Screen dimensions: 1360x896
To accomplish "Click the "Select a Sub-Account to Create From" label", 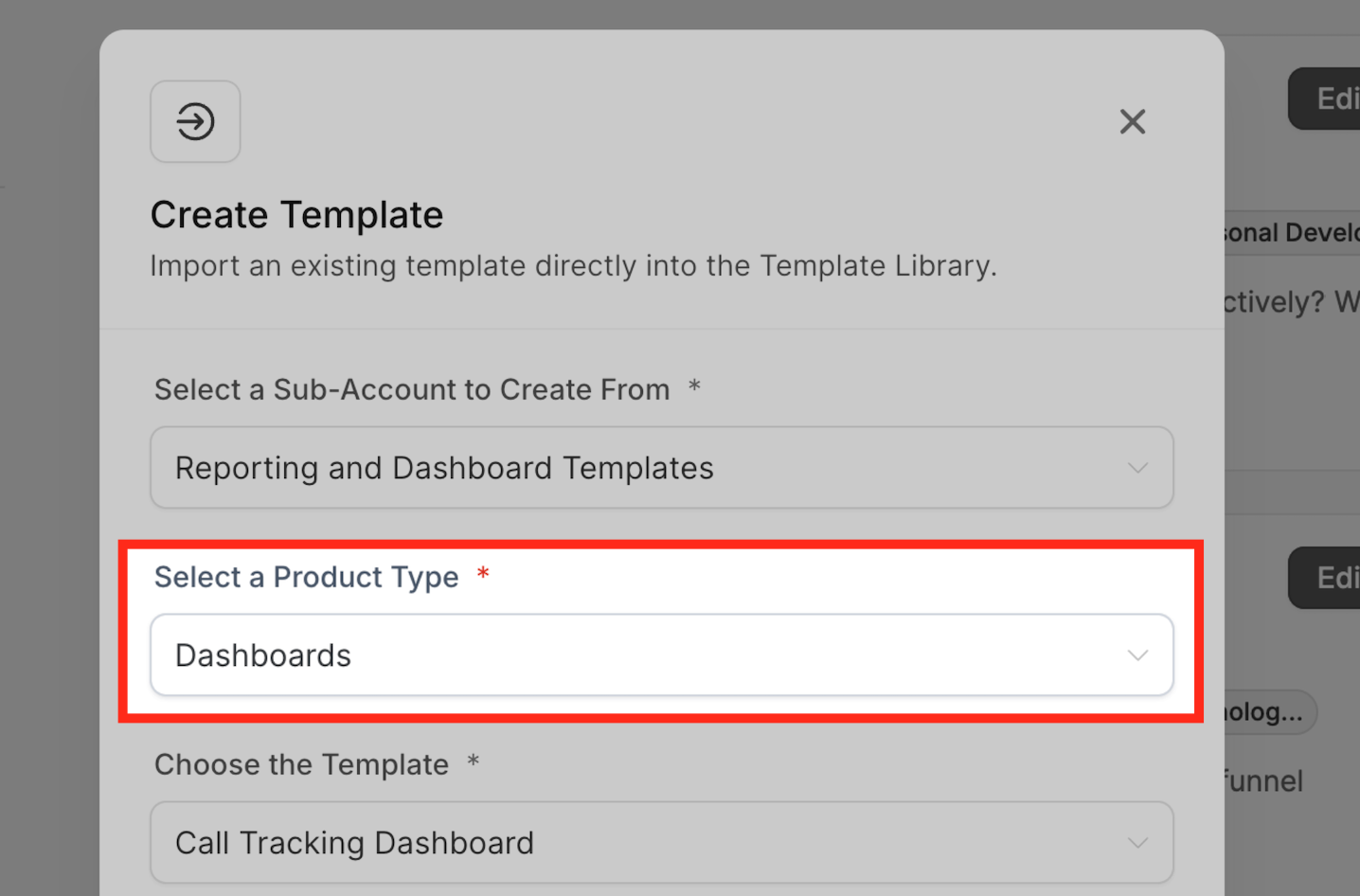I will [x=412, y=389].
